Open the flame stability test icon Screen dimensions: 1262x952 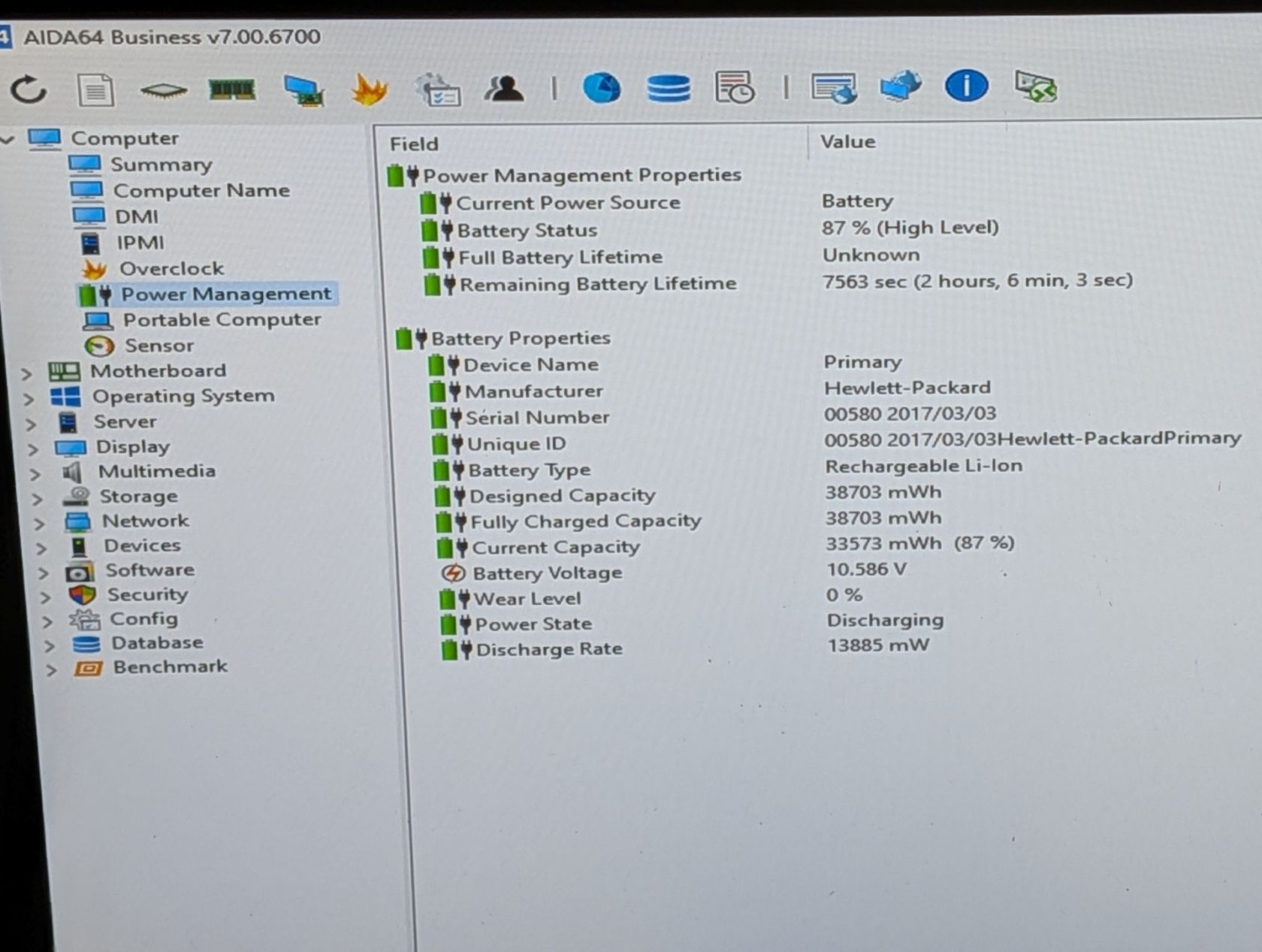pos(370,89)
